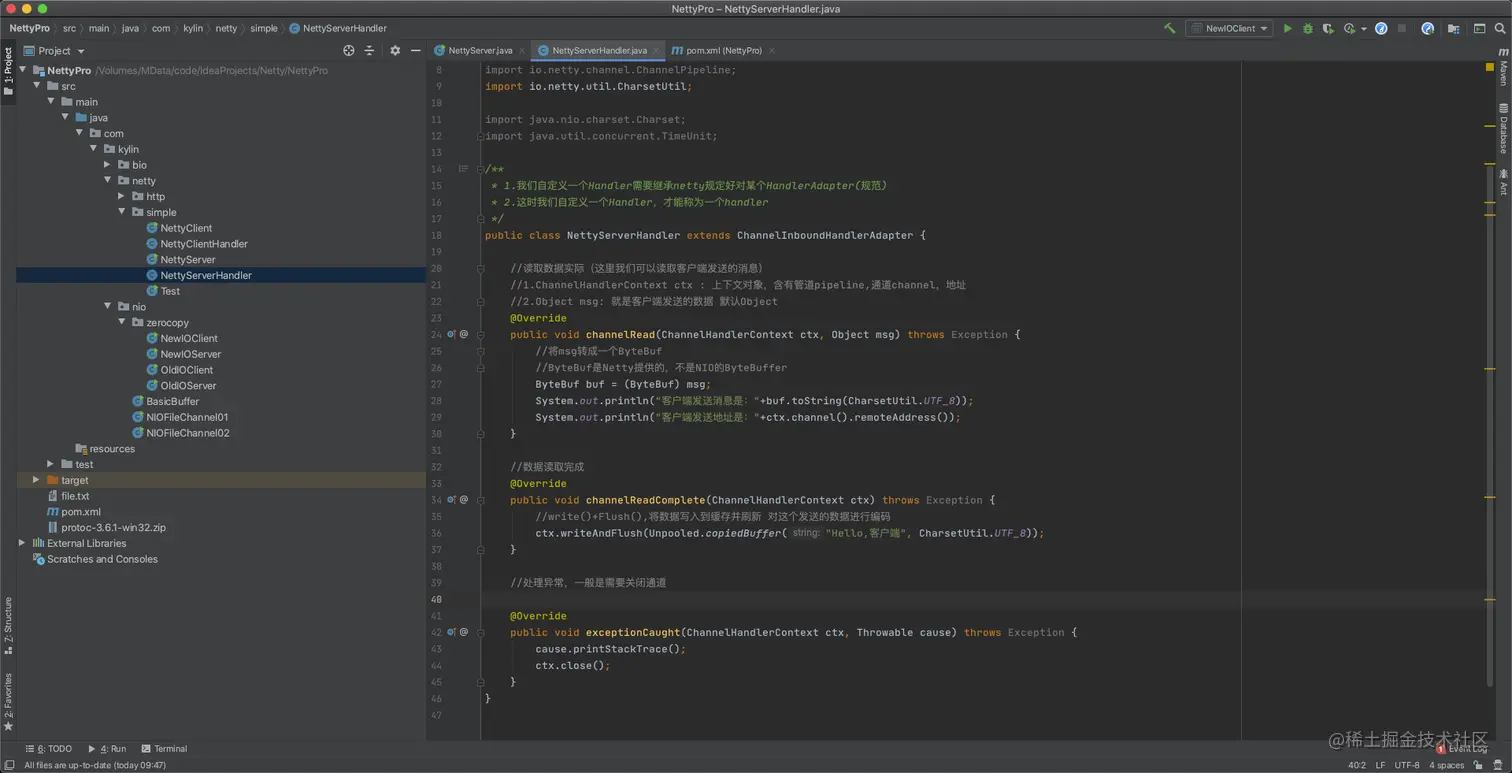
Task: Toggle the Structure tool window sidebar
Action: [8, 624]
